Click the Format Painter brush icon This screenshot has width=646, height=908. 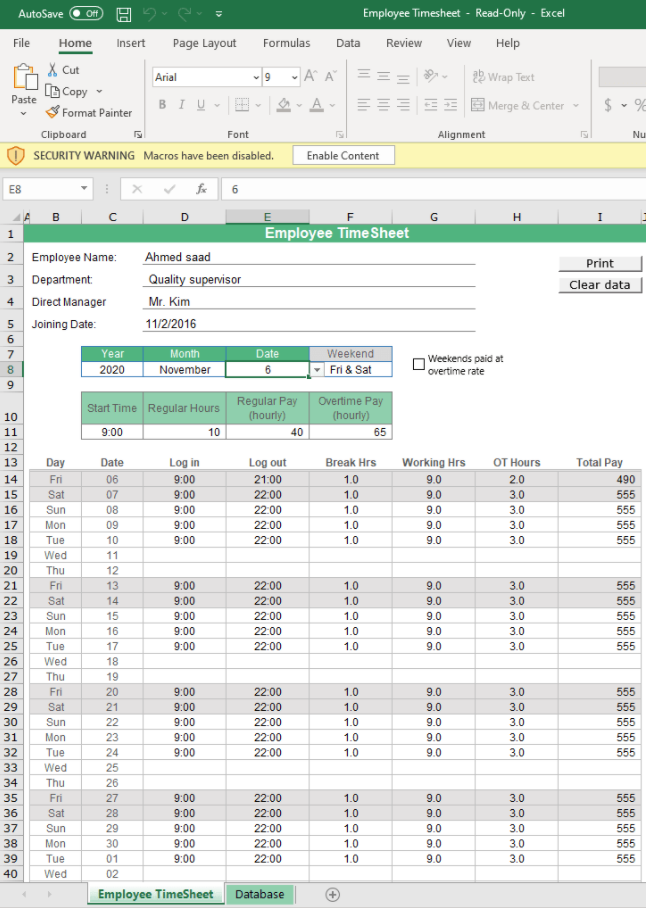[x=53, y=113]
